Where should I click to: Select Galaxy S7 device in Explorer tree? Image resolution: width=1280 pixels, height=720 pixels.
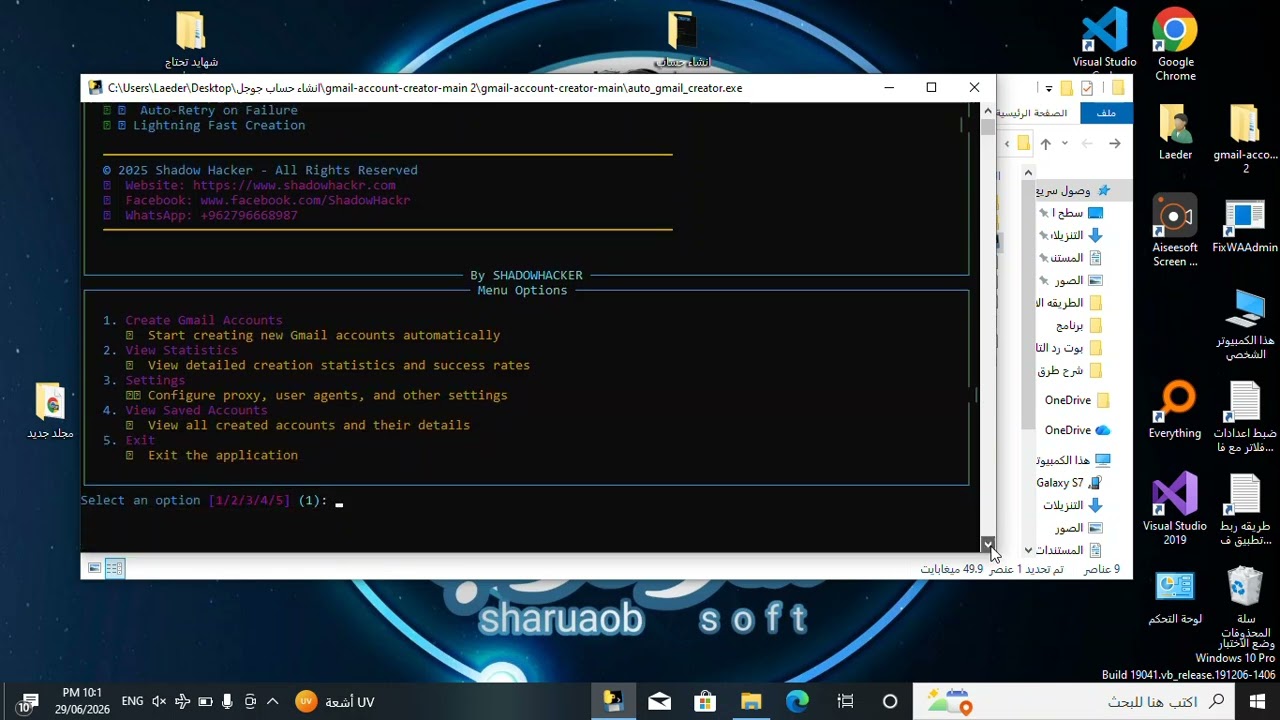tap(1069, 483)
